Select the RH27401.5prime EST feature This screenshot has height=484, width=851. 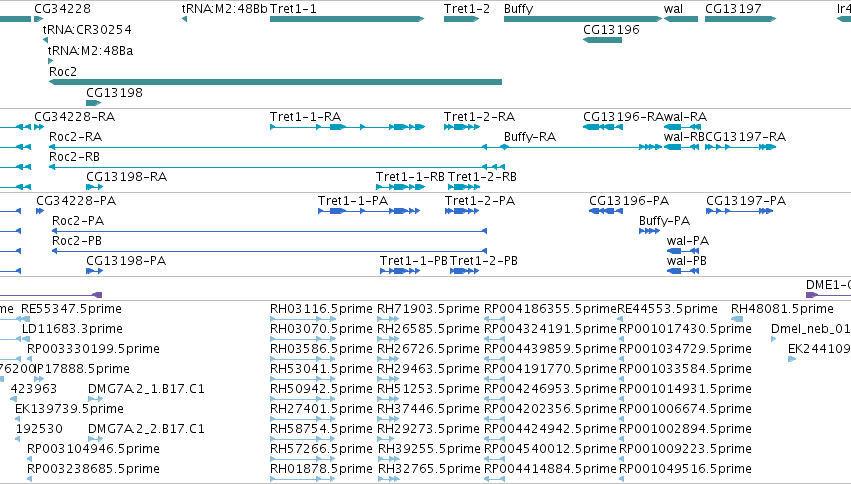click(302, 419)
